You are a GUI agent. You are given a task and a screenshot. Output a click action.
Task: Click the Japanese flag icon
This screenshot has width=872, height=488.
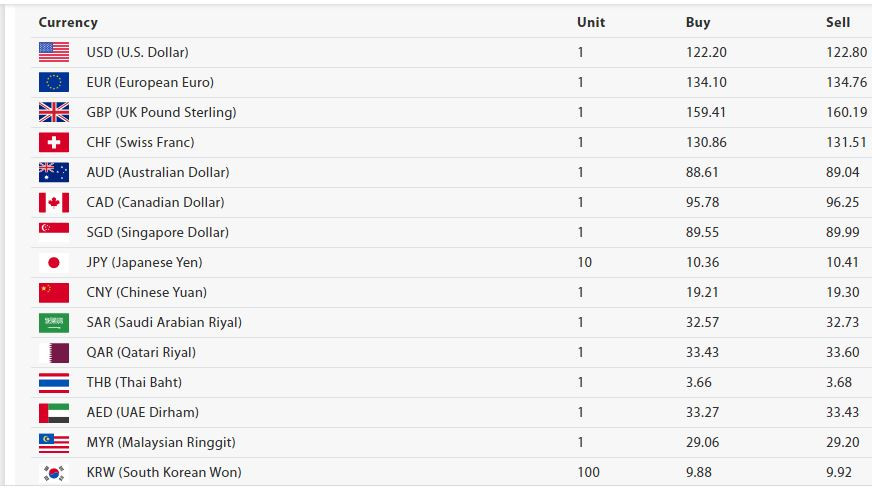pos(54,262)
